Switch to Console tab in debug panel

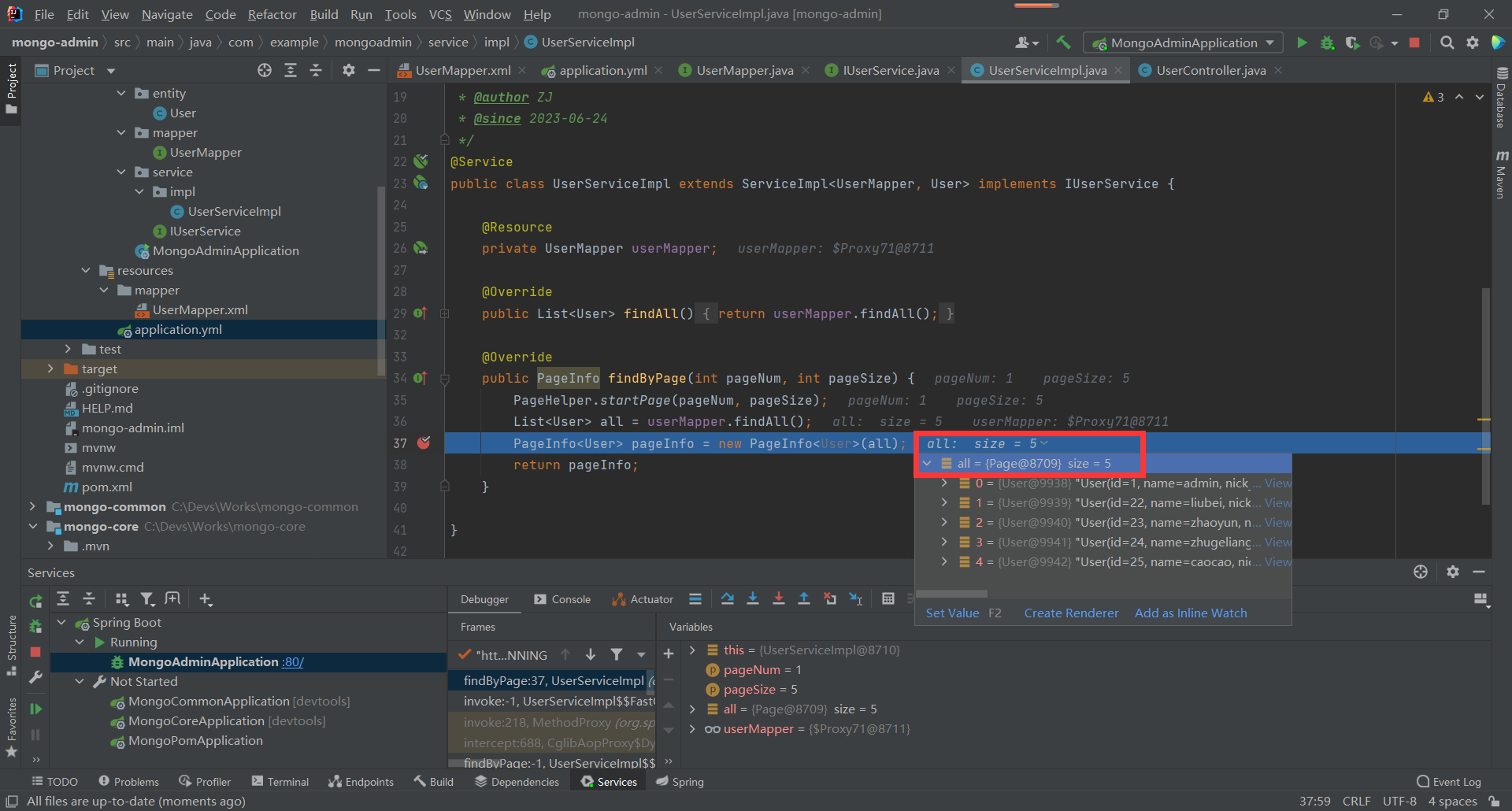click(x=562, y=599)
